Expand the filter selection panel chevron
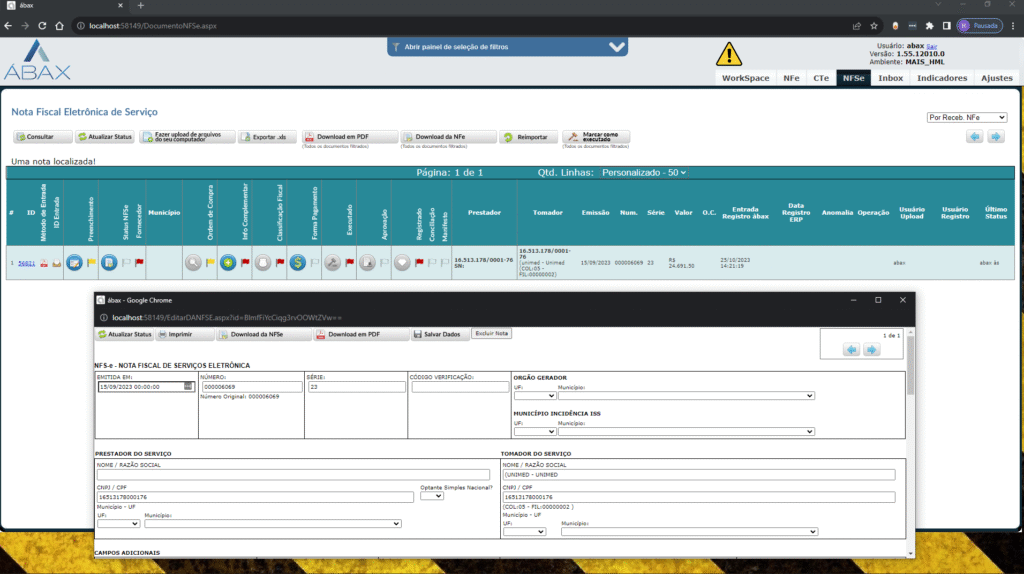 point(617,47)
